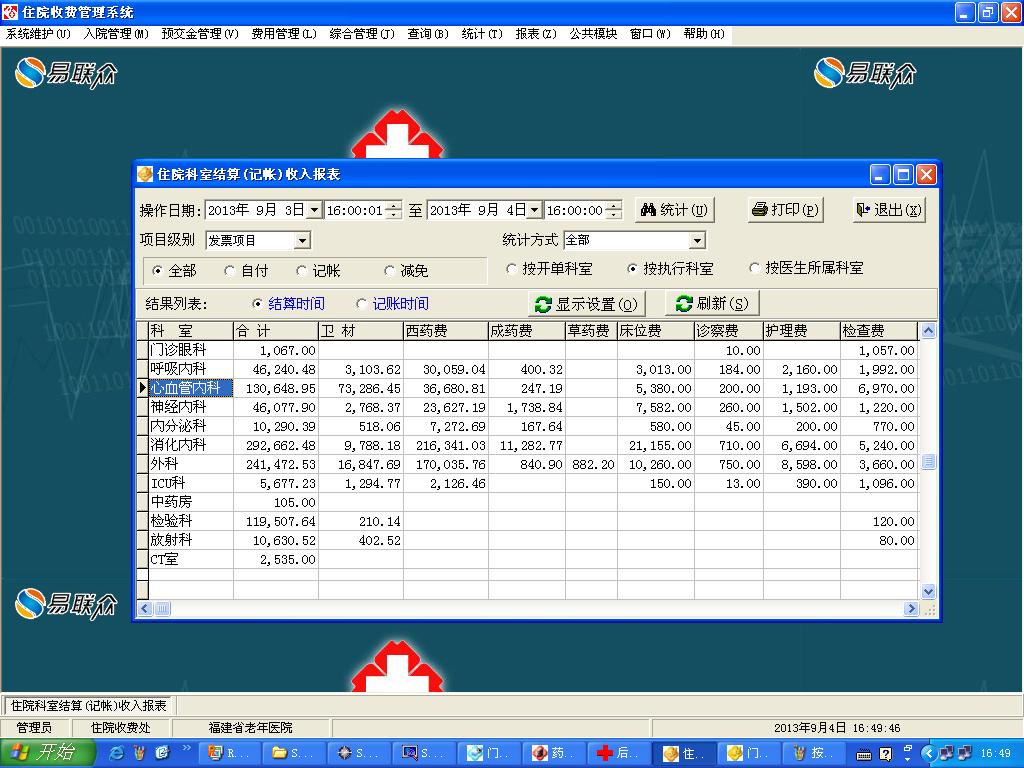The image size is (1024, 768).
Task: Click the end time 16:00:00 spinner
Action: click(x=613, y=210)
